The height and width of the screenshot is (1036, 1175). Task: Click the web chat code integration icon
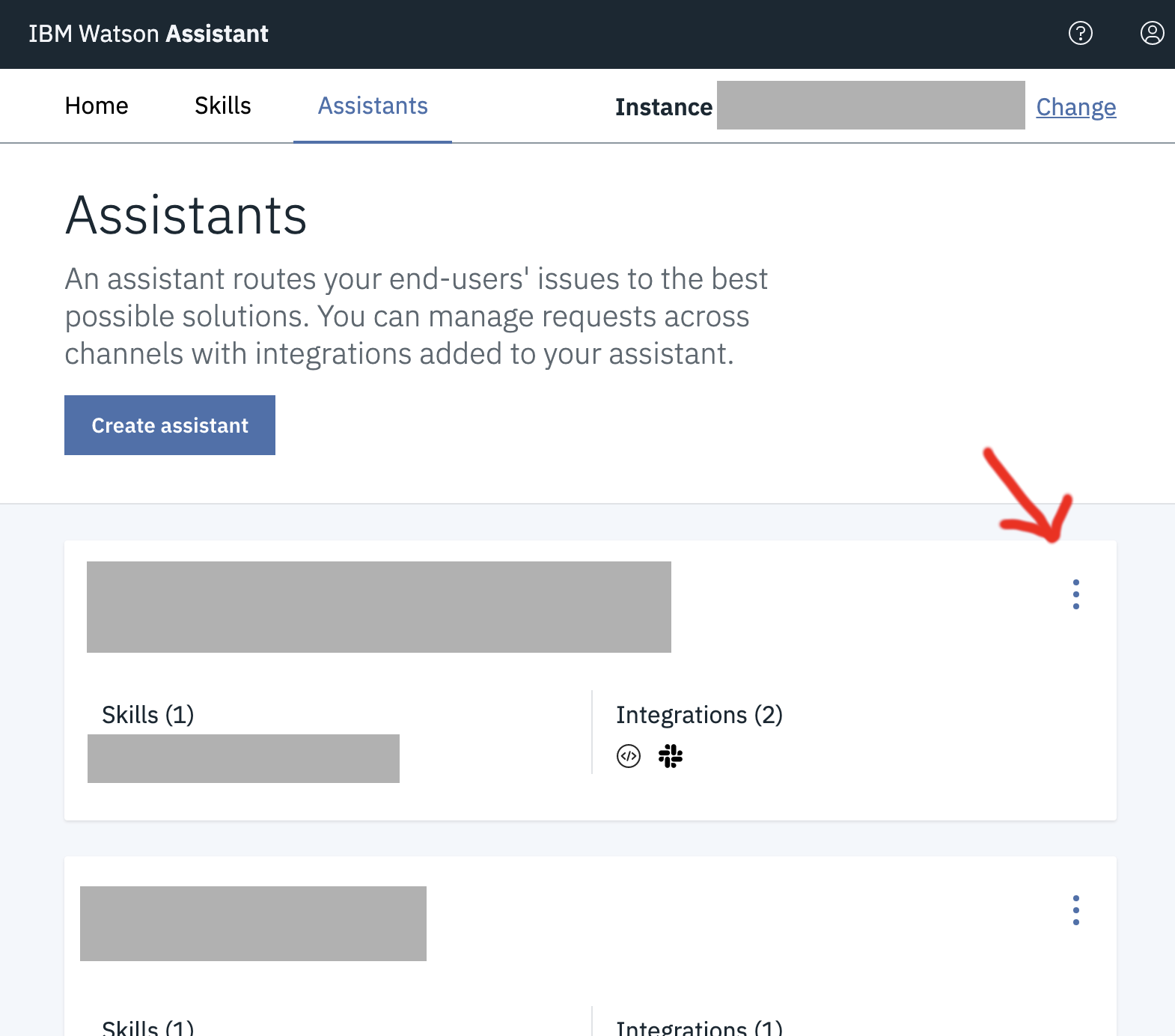click(x=629, y=756)
